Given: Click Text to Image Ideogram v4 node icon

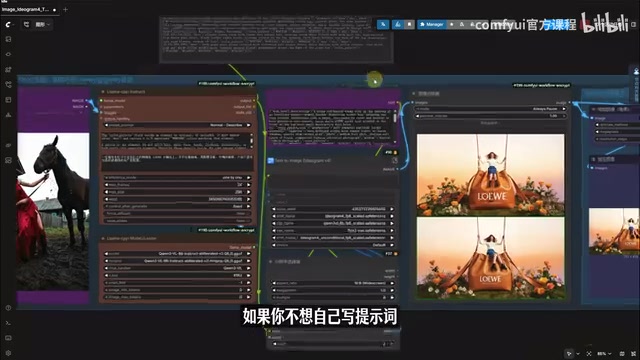Looking at the screenshot, I should coord(270,161).
